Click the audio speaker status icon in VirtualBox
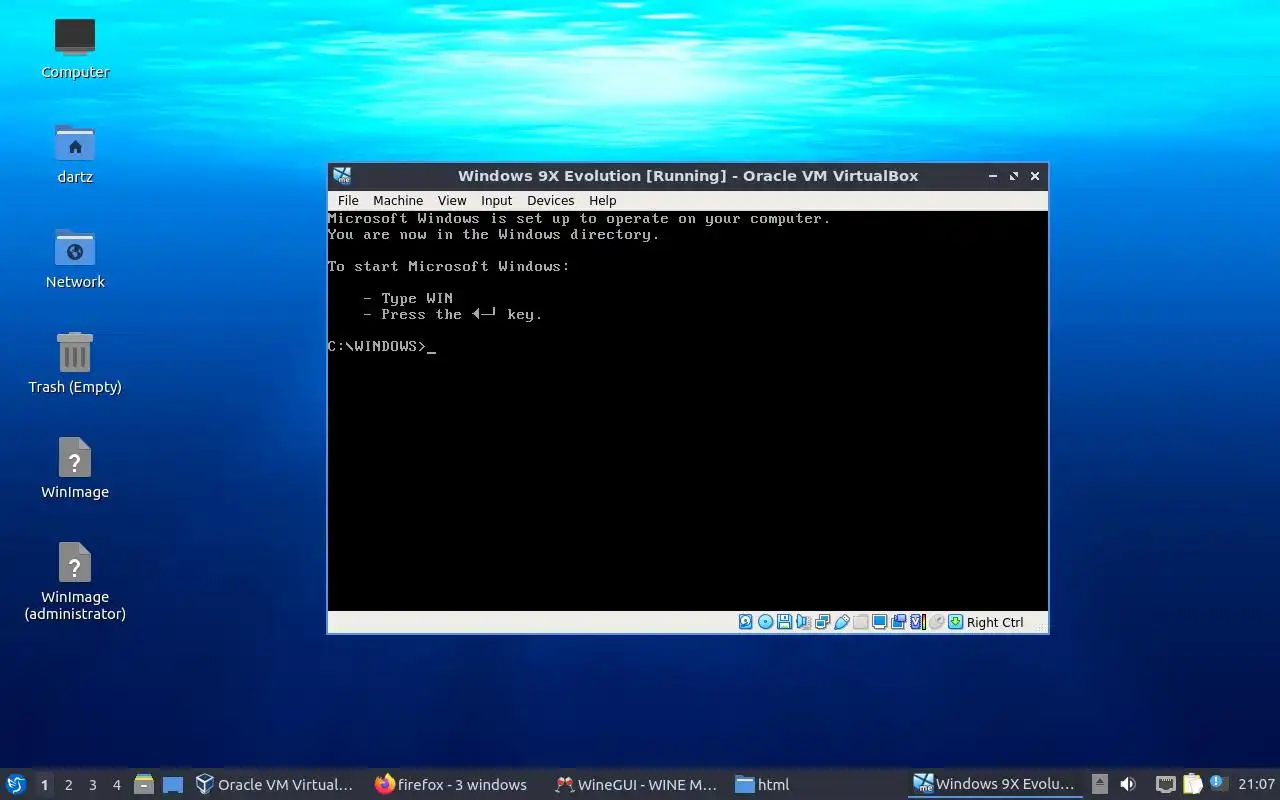The height and width of the screenshot is (800, 1280). (803, 622)
